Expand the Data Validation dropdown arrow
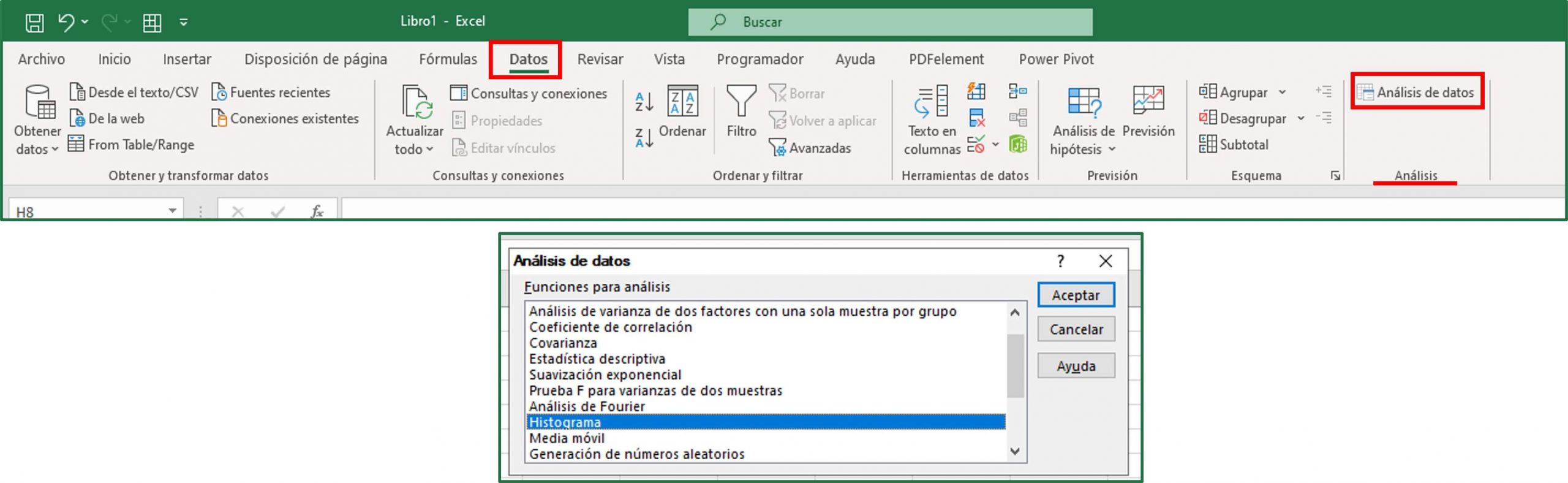This screenshot has height=483, width=1568. (995, 145)
